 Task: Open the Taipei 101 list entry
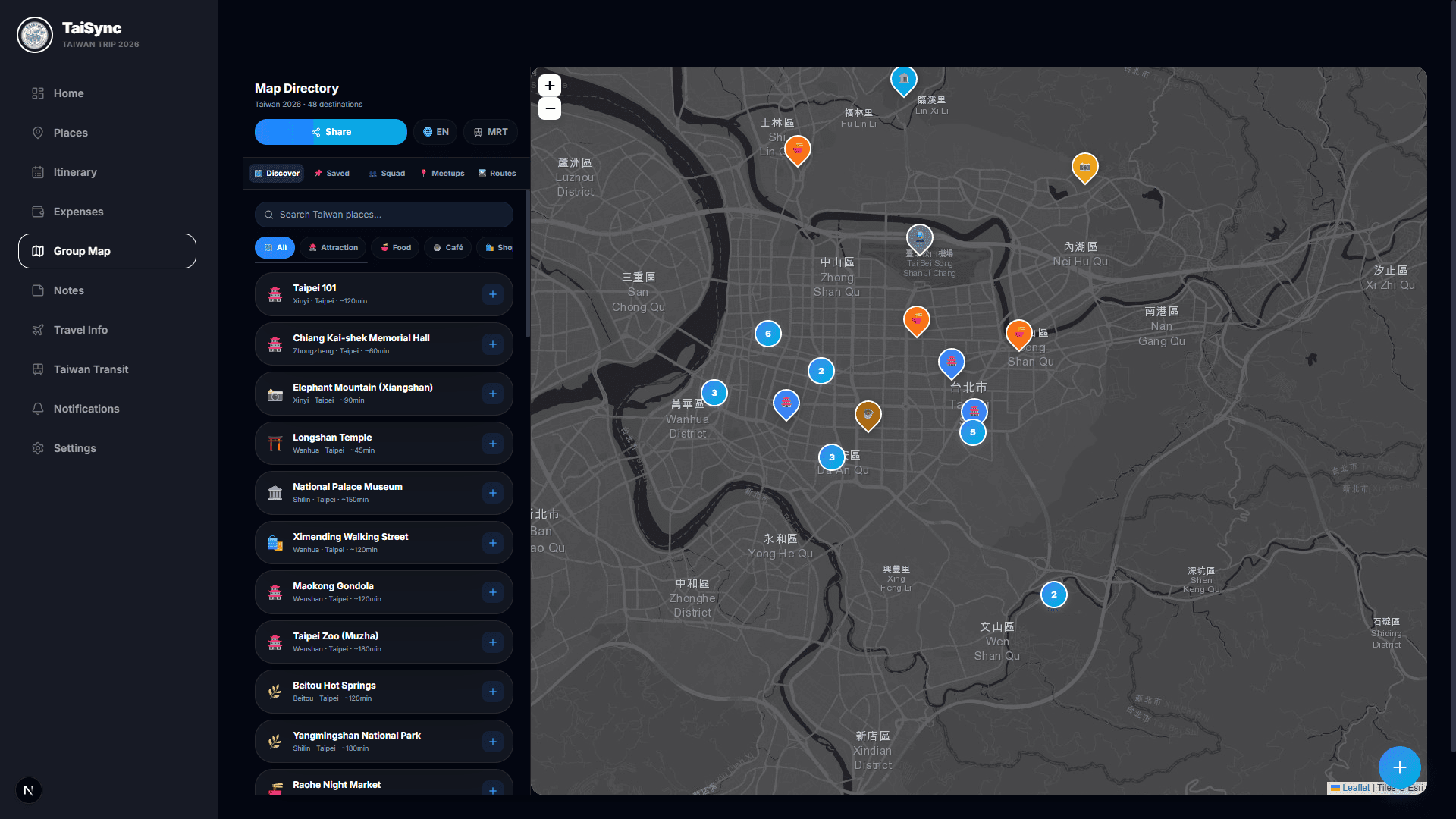pyautogui.click(x=384, y=294)
